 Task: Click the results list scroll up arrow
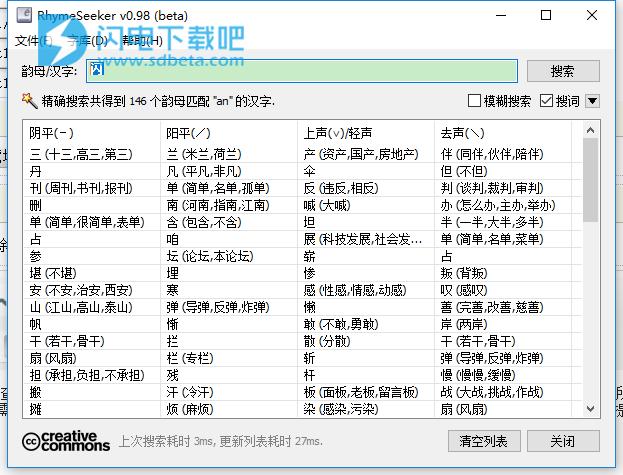(590, 130)
